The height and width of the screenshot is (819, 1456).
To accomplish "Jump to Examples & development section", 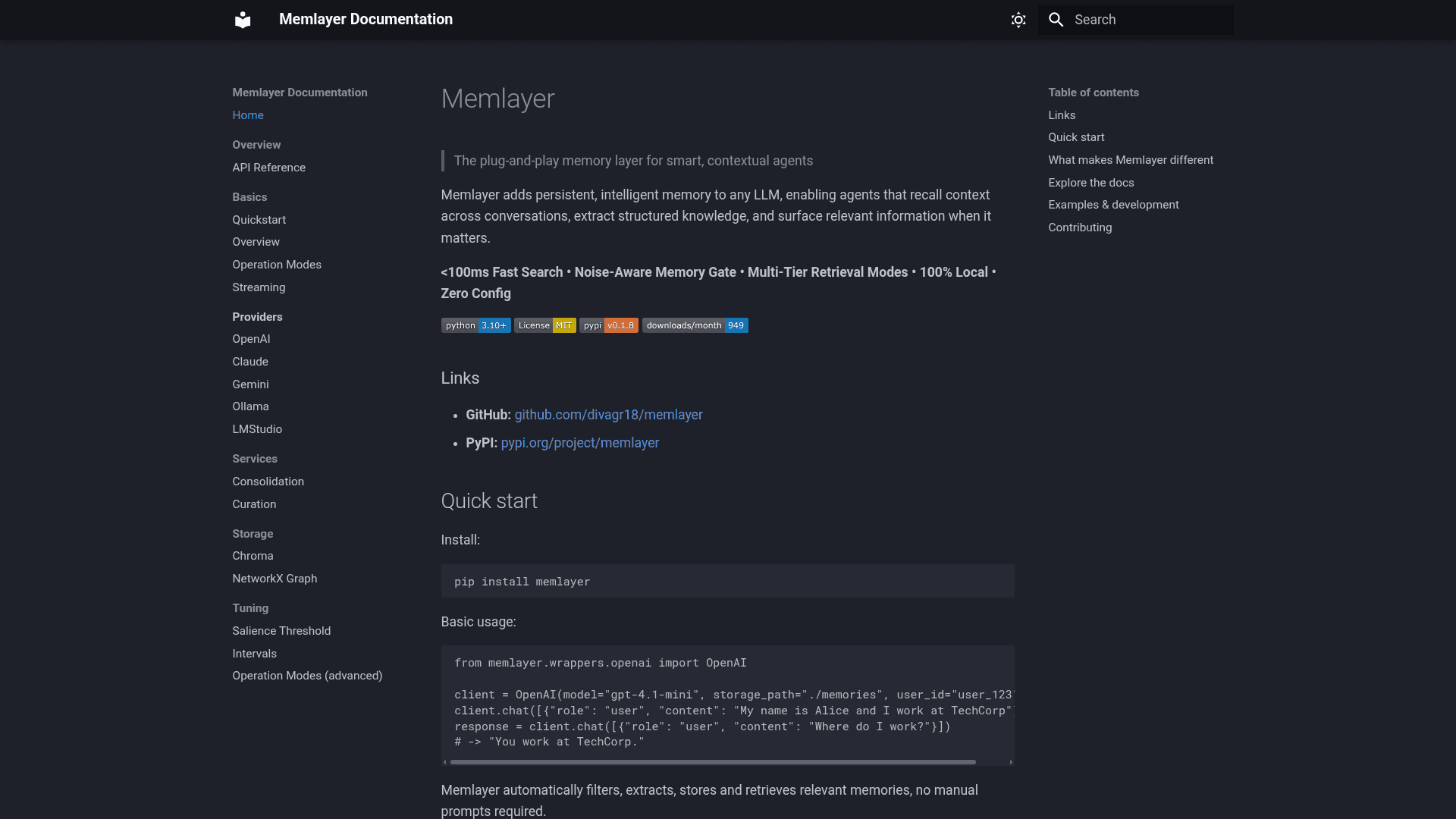I will tap(1113, 205).
